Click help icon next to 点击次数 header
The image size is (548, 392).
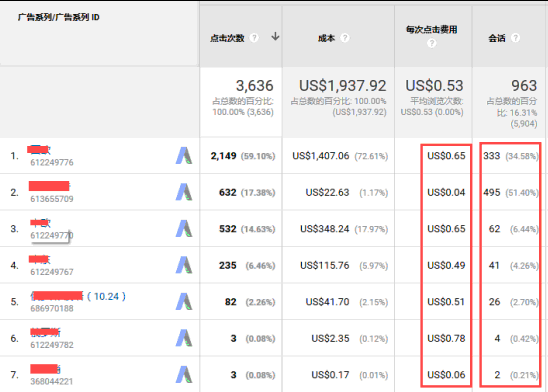(x=254, y=38)
